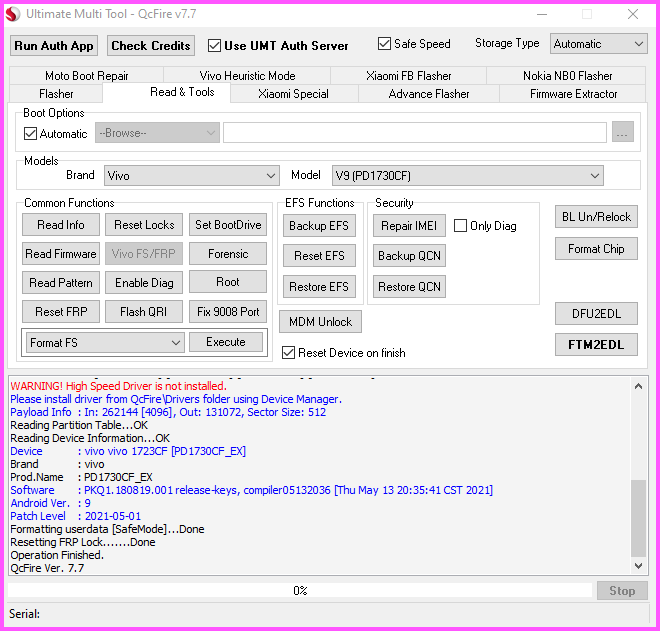Image resolution: width=660 pixels, height=631 pixels.
Task: Click the Patch Level 2021-05-01 log line
Action: pyautogui.click(x=76, y=516)
